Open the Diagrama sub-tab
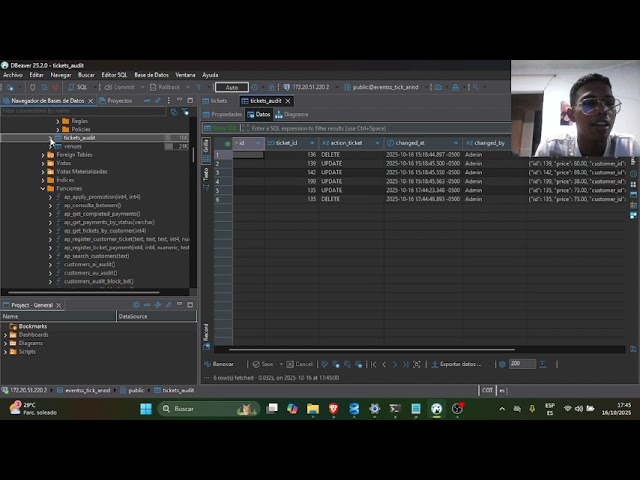Viewport: 640px width, 480px height. click(291, 114)
